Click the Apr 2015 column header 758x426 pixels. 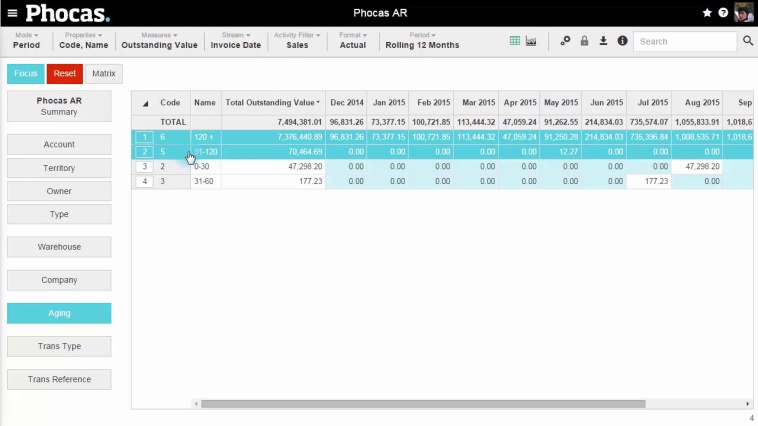point(520,103)
